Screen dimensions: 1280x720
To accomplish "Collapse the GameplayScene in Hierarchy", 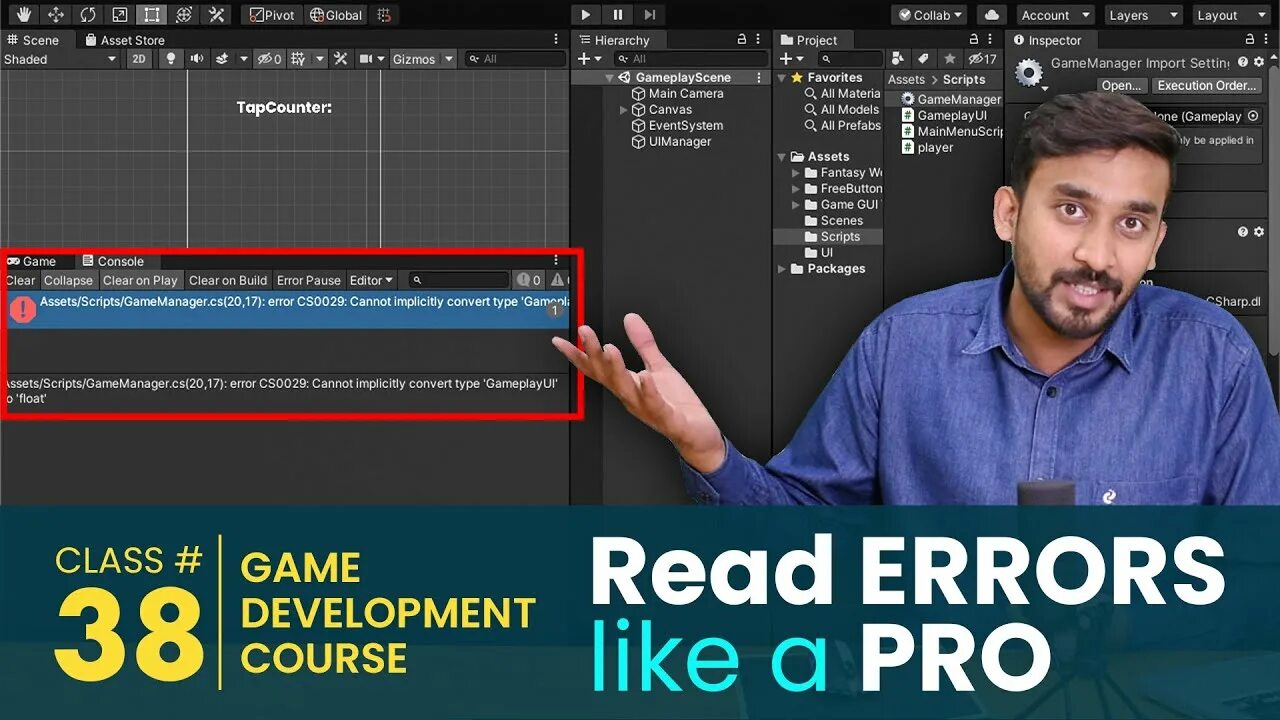I will [x=609, y=77].
